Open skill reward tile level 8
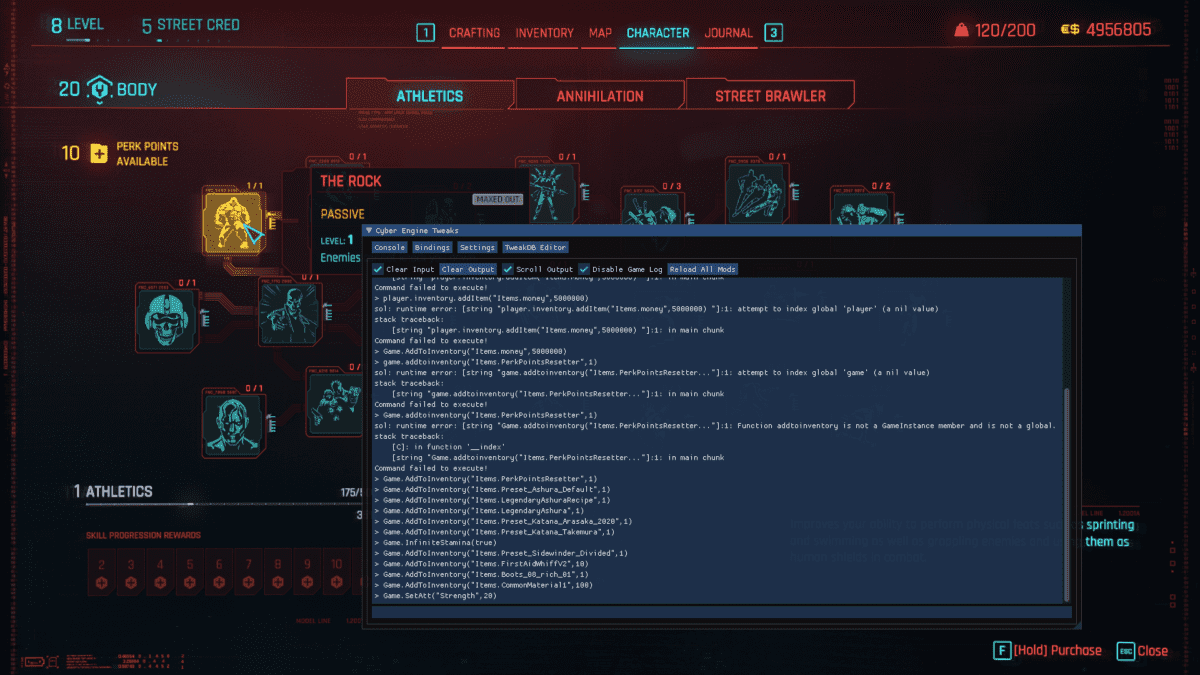 (278, 574)
